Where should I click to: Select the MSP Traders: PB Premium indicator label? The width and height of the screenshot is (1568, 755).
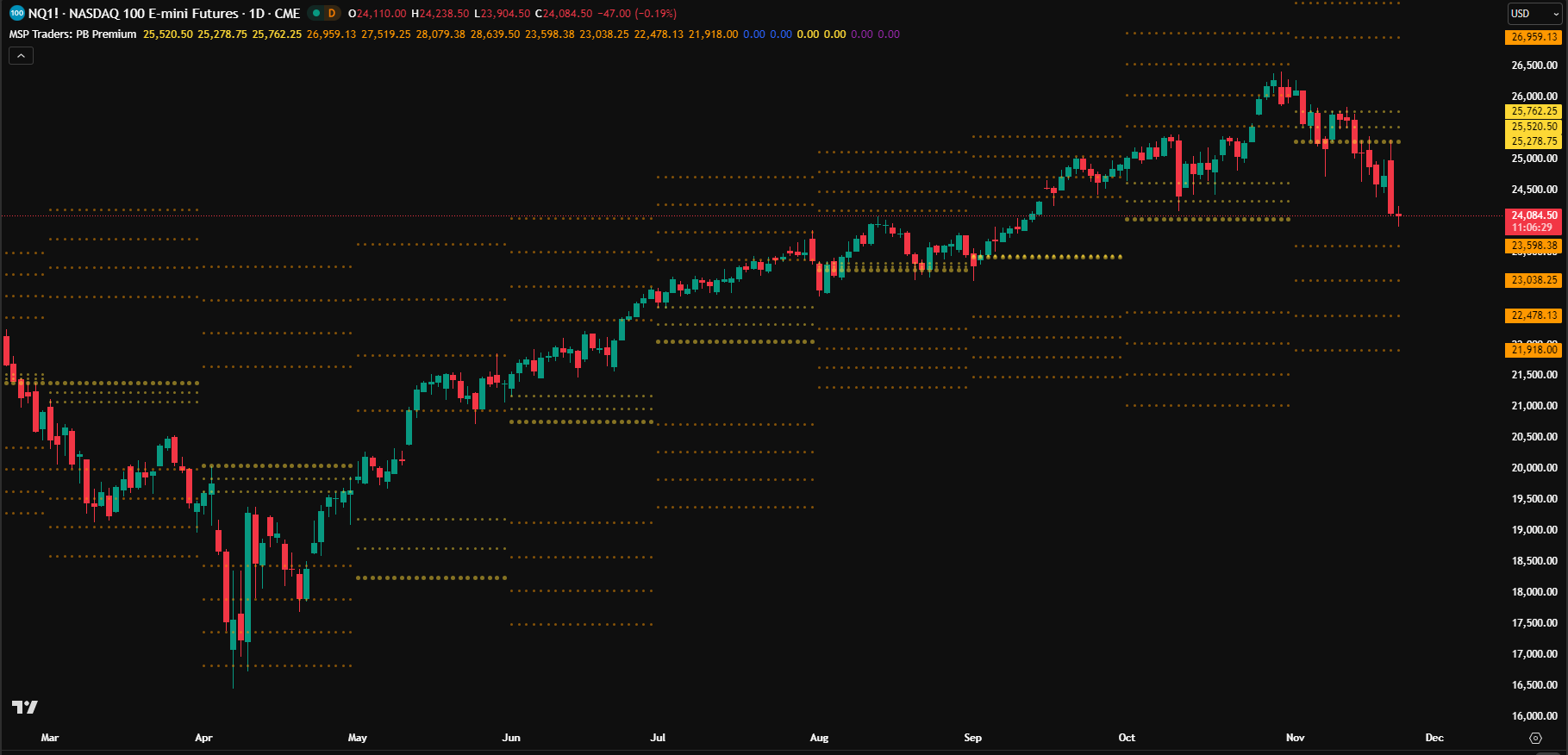pyautogui.click(x=73, y=34)
